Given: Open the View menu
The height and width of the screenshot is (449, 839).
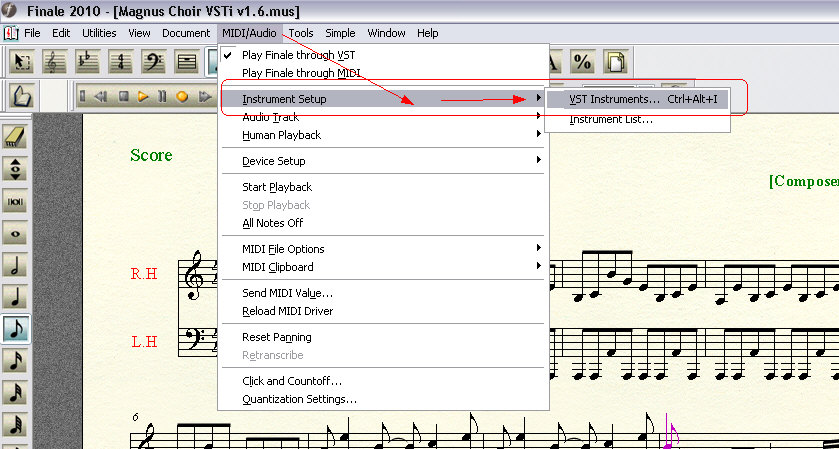Looking at the screenshot, I should [x=139, y=33].
